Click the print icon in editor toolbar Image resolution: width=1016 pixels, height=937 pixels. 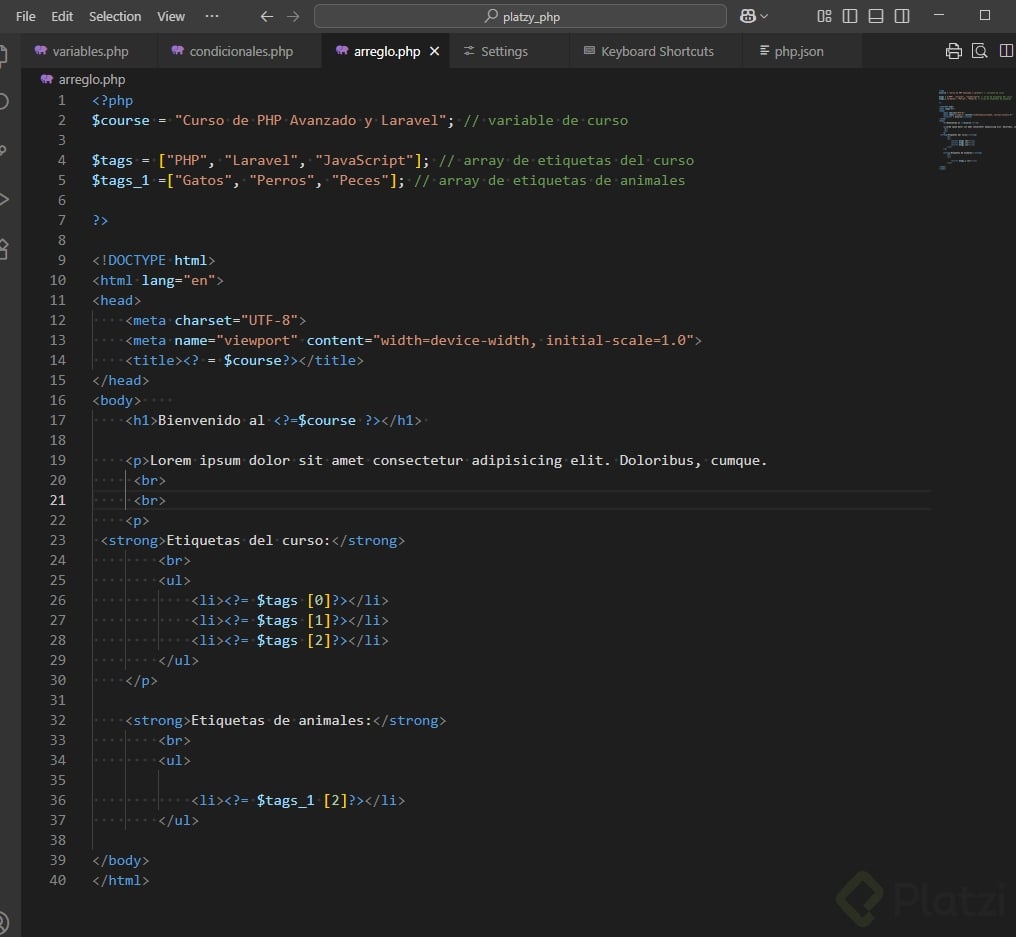point(953,51)
